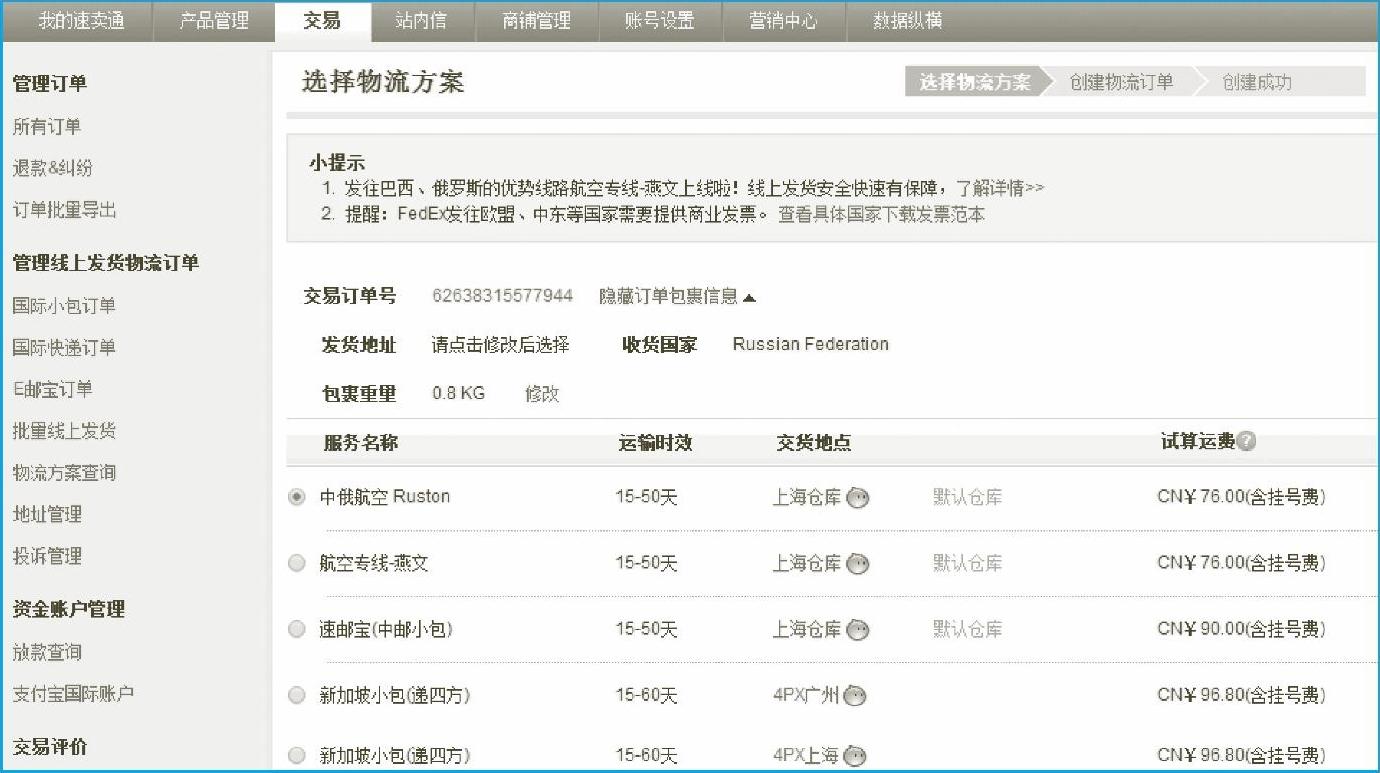The image size is (1380, 773).
Task: Open the 站内信 tab
Action: pyautogui.click(x=421, y=21)
